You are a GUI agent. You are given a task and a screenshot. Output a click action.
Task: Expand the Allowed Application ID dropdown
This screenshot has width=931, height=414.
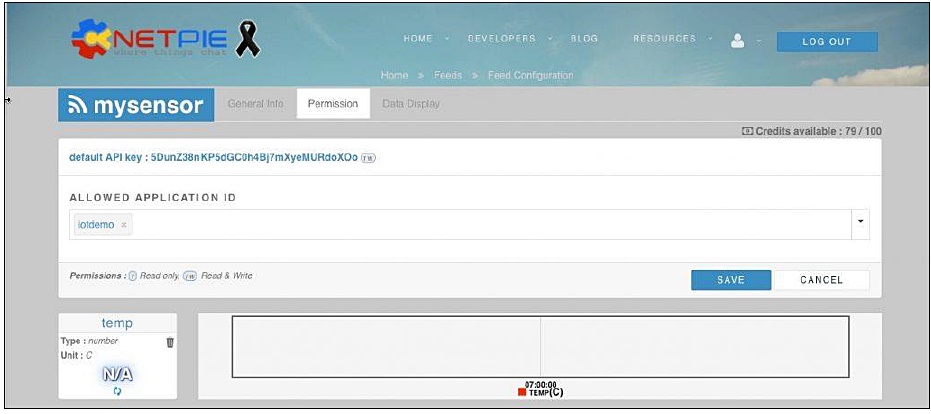(860, 224)
